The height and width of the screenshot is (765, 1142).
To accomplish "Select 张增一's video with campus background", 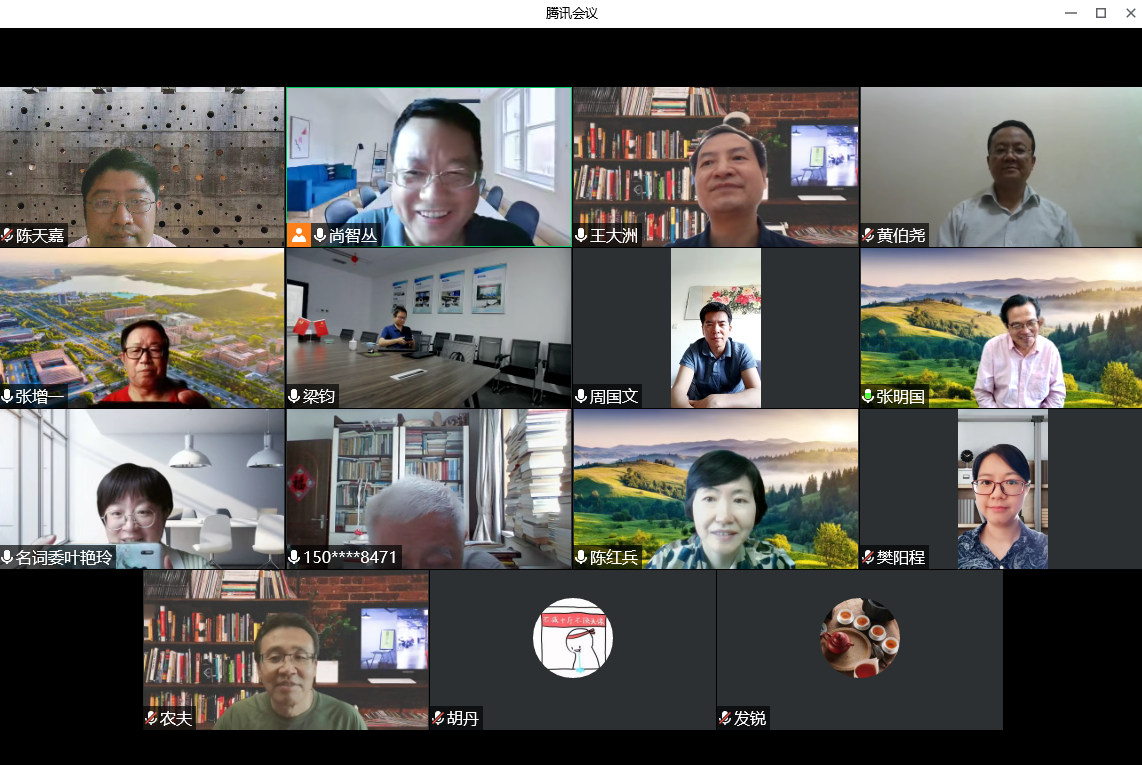I will point(142,328).
